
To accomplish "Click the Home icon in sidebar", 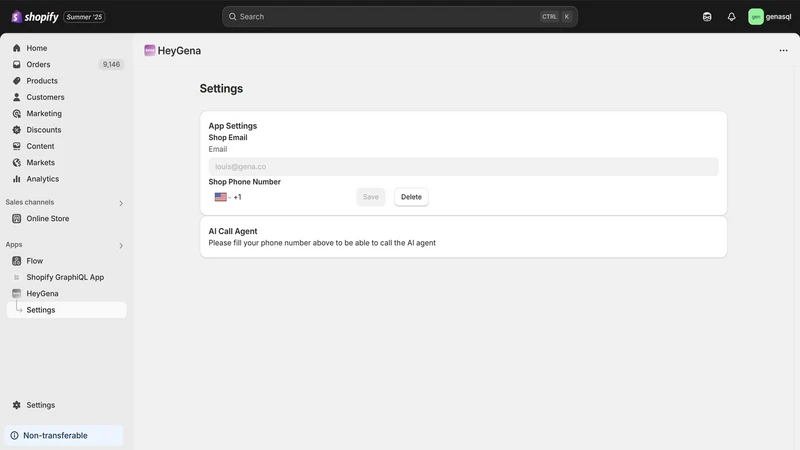I will point(16,48).
